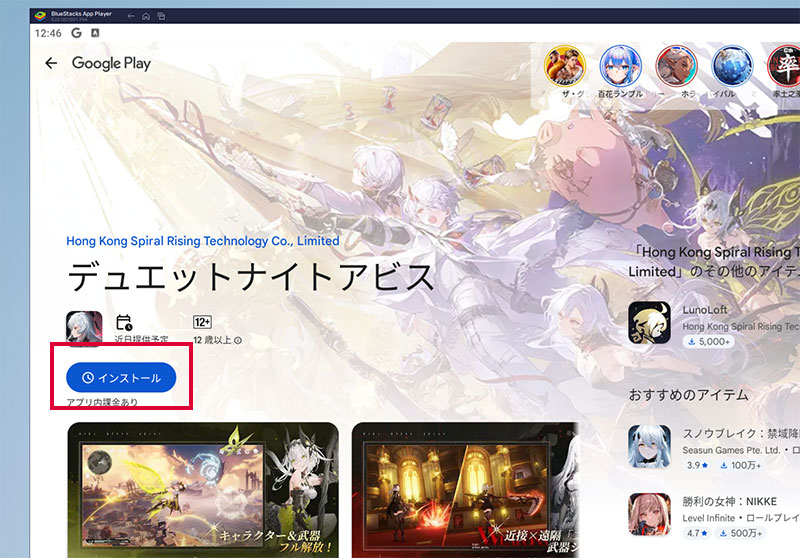Click the Google G icon in status bar

[x=76, y=33]
